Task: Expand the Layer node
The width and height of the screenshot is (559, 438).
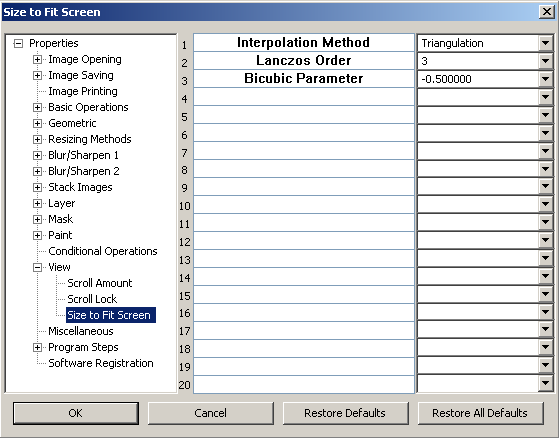Action: [37, 203]
